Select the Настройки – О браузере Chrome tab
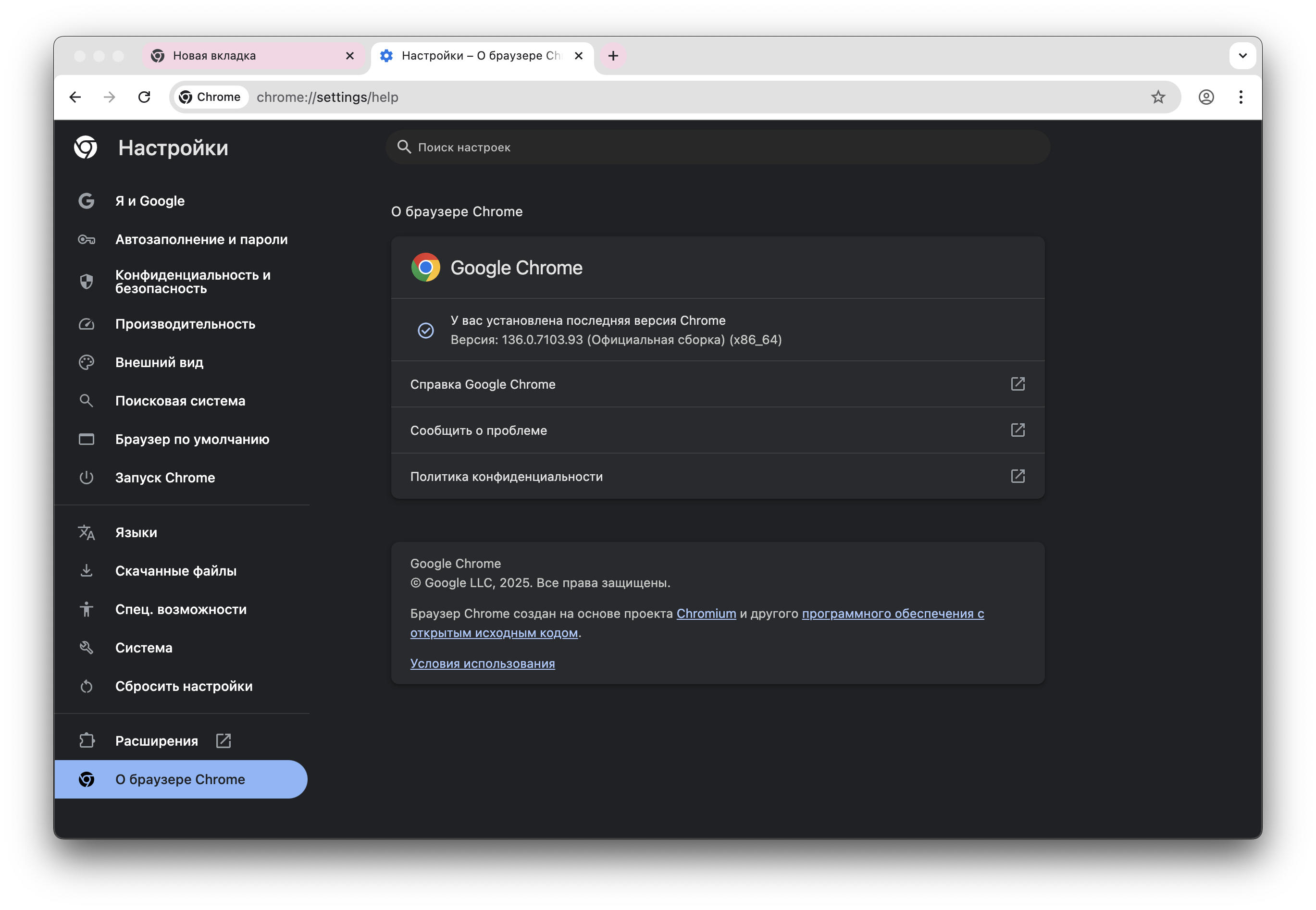Screen dimensions: 1316x910 point(482,55)
